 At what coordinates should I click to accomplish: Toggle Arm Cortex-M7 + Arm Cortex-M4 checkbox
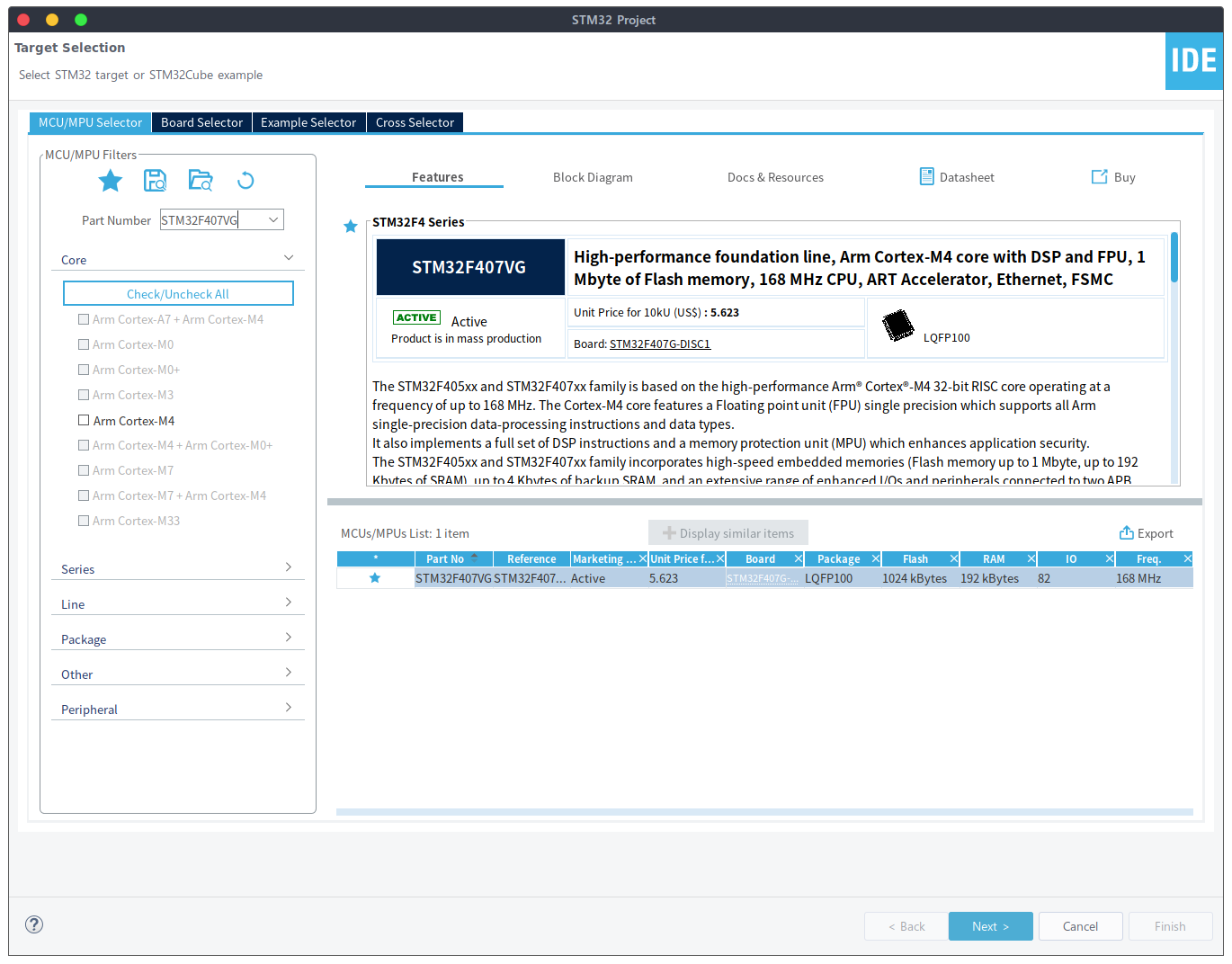[x=84, y=495]
